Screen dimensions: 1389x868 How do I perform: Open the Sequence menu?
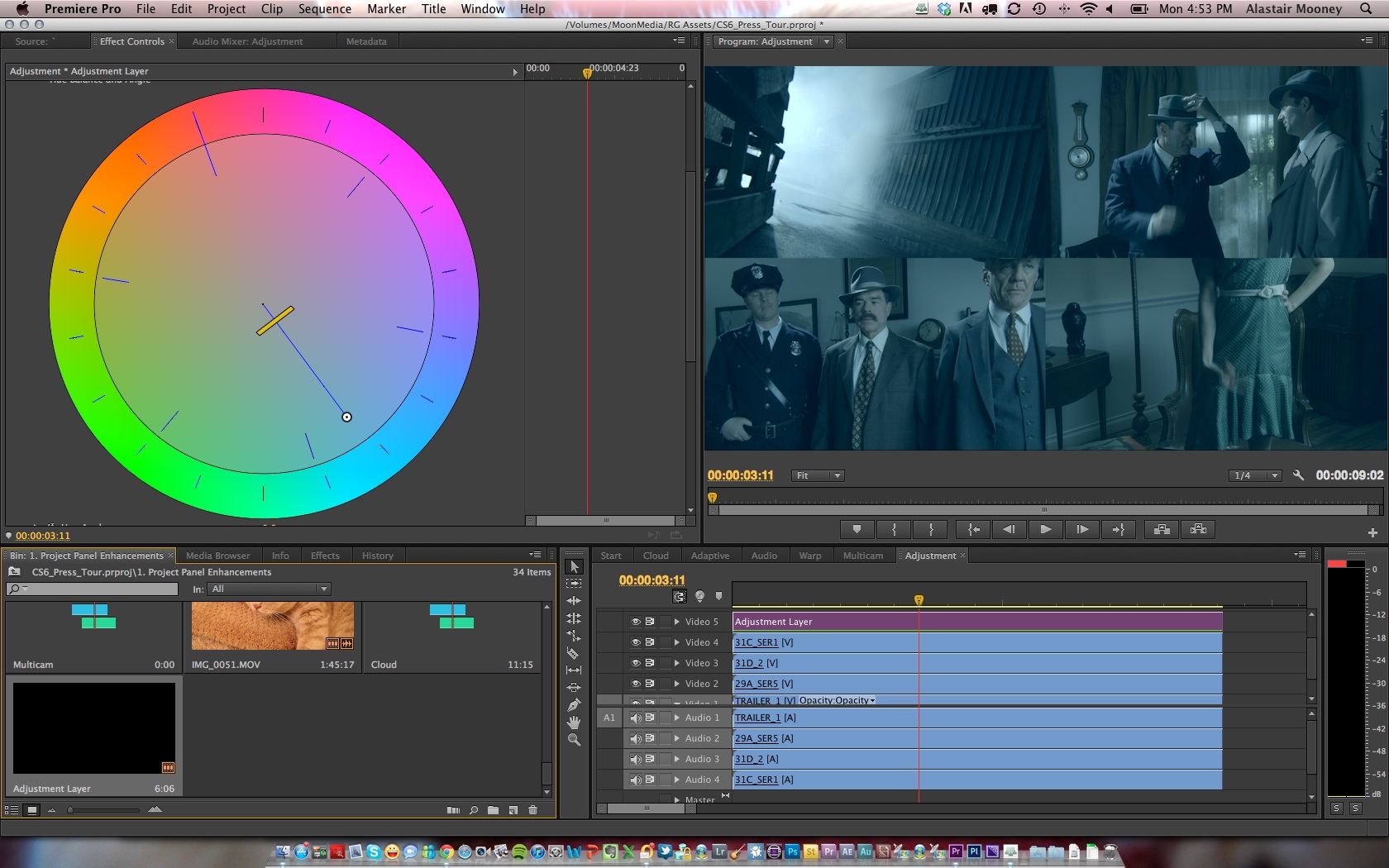[324, 9]
